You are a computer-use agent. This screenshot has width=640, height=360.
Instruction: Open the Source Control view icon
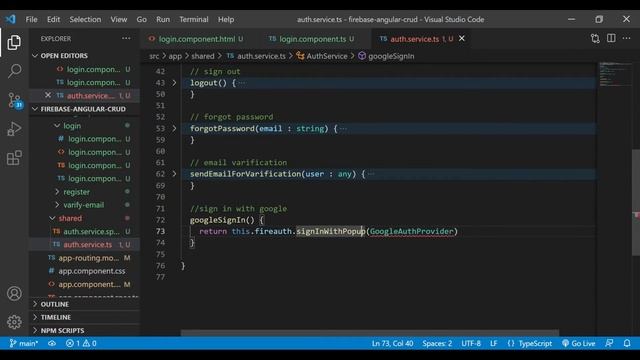click(x=14, y=100)
